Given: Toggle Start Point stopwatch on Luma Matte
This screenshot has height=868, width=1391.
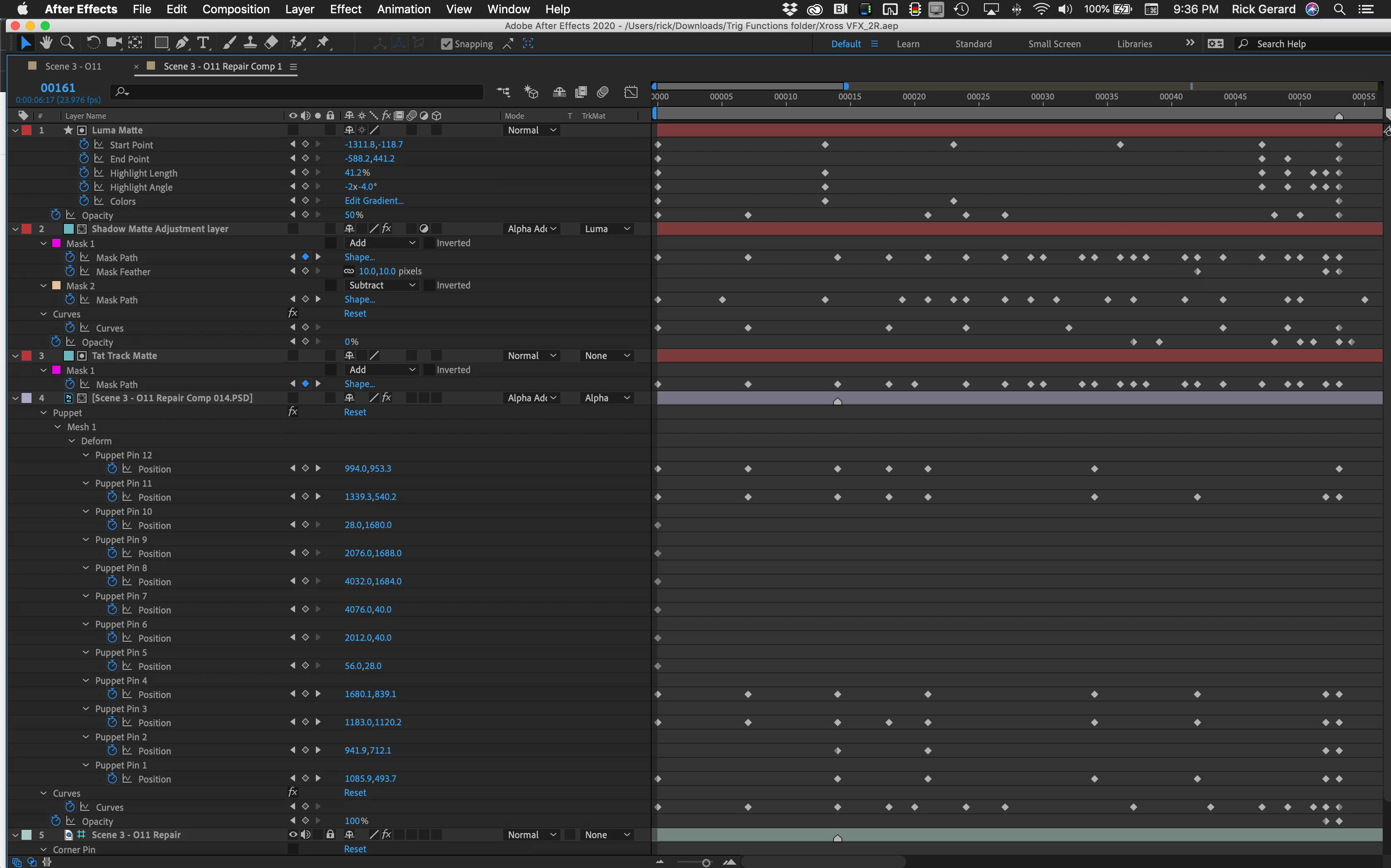Looking at the screenshot, I should click(x=84, y=145).
